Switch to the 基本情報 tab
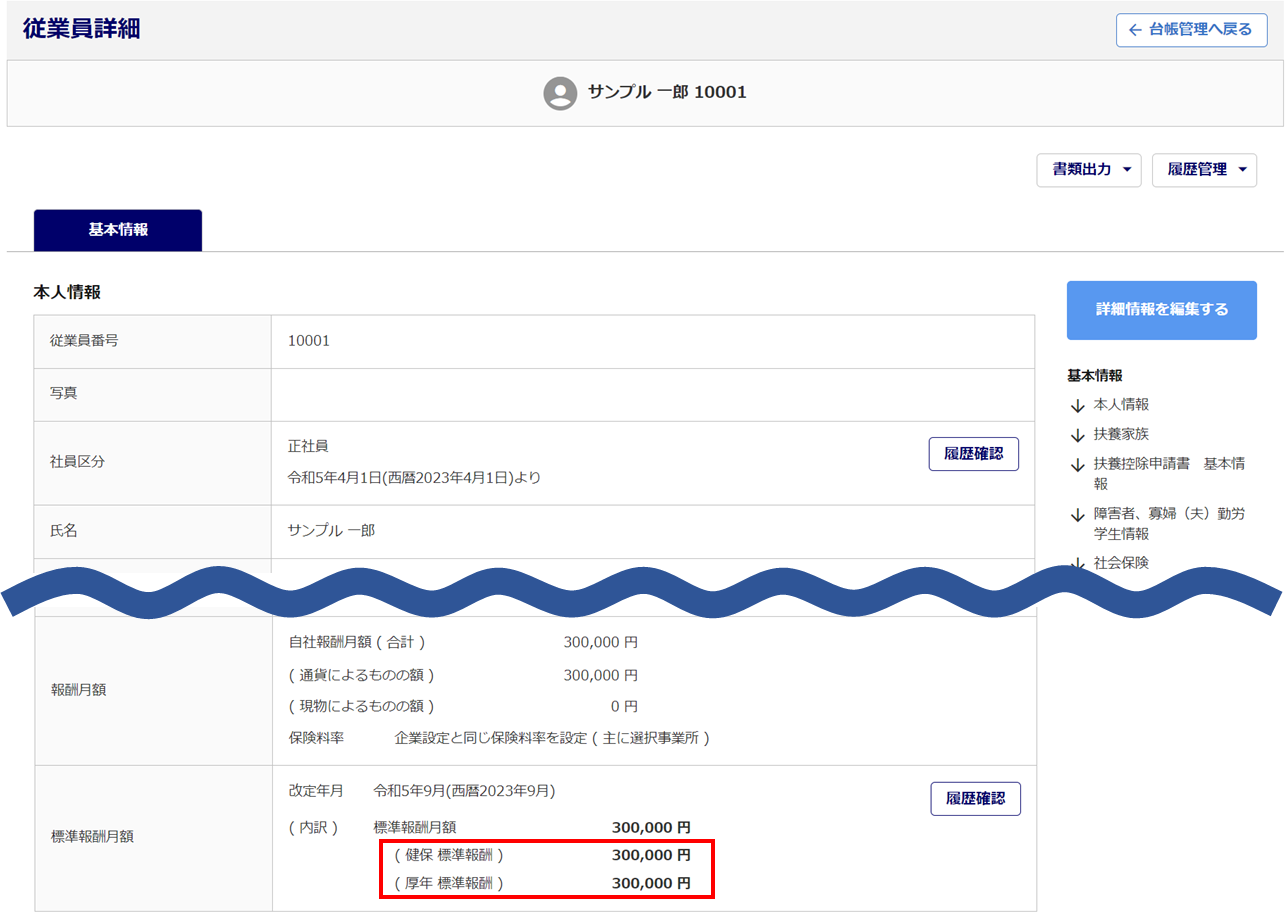Image resolution: width=1286 pixels, height=923 pixels. [118, 230]
